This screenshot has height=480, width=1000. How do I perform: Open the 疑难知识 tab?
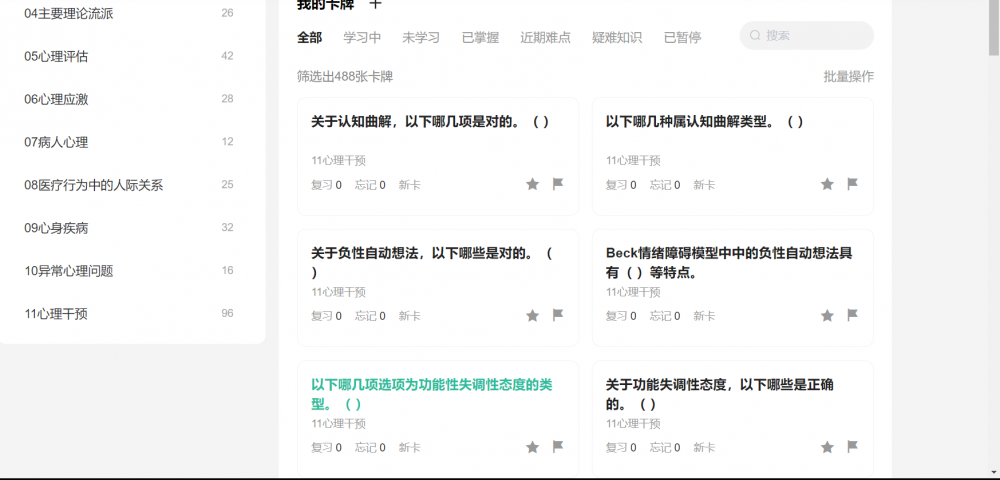click(617, 38)
